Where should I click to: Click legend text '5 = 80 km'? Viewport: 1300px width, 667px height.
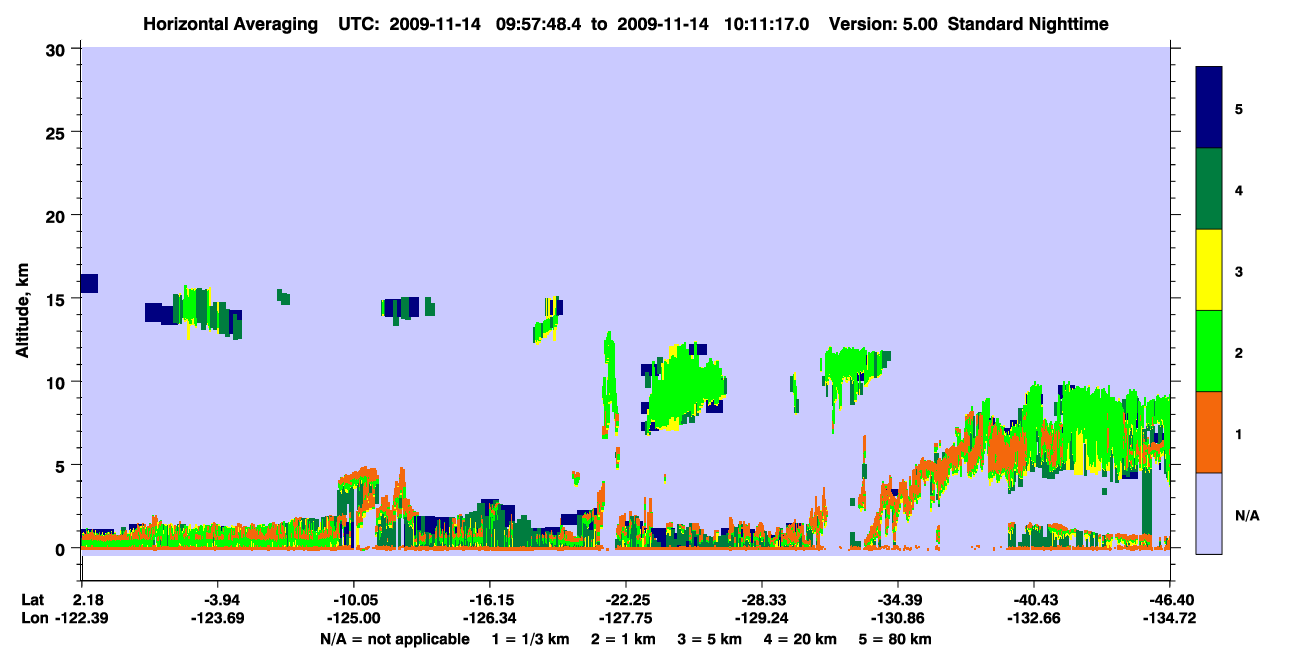pos(895,638)
